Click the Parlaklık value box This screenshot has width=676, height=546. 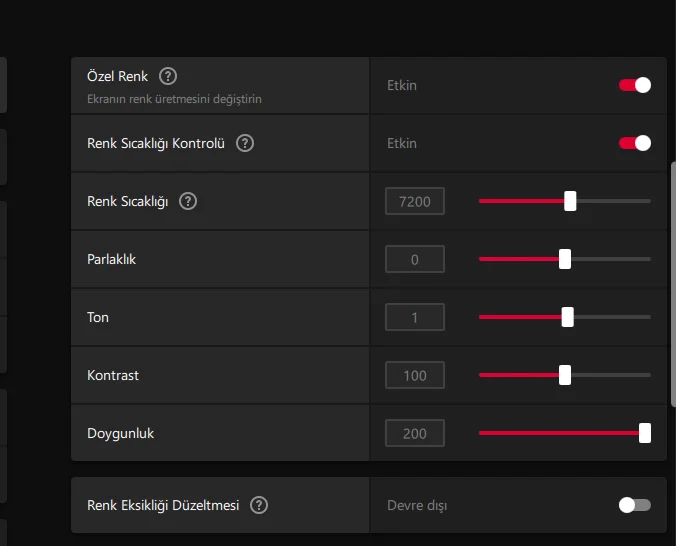pyautogui.click(x=415, y=260)
